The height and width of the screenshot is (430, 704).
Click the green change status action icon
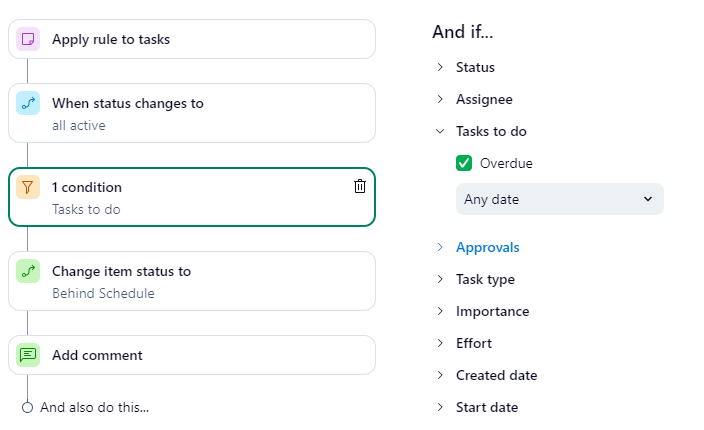(x=28, y=271)
